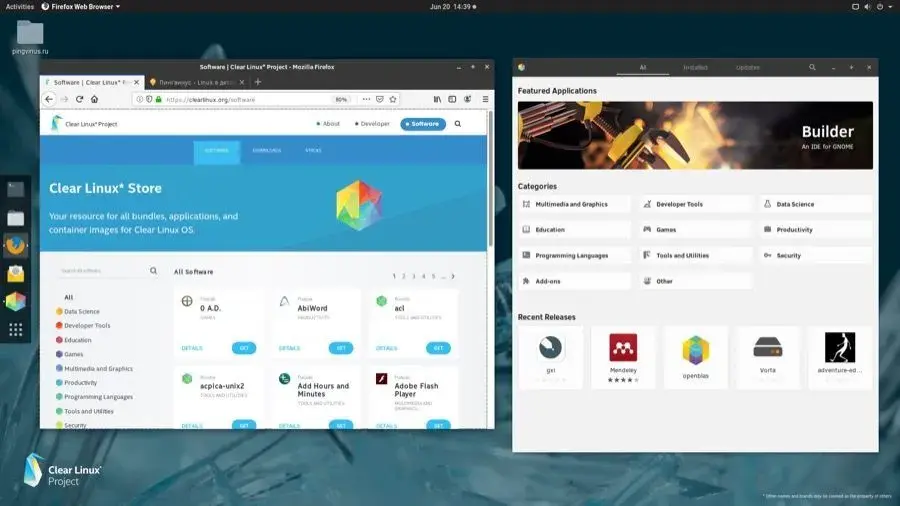
Task: Go to page 2 of software list
Action: (404, 277)
